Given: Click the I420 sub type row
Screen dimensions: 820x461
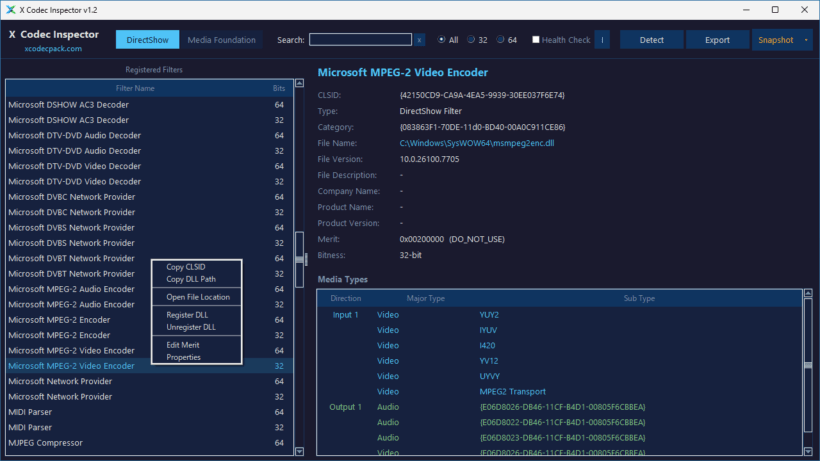Looking at the screenshot, I should [x=559, y=345].
